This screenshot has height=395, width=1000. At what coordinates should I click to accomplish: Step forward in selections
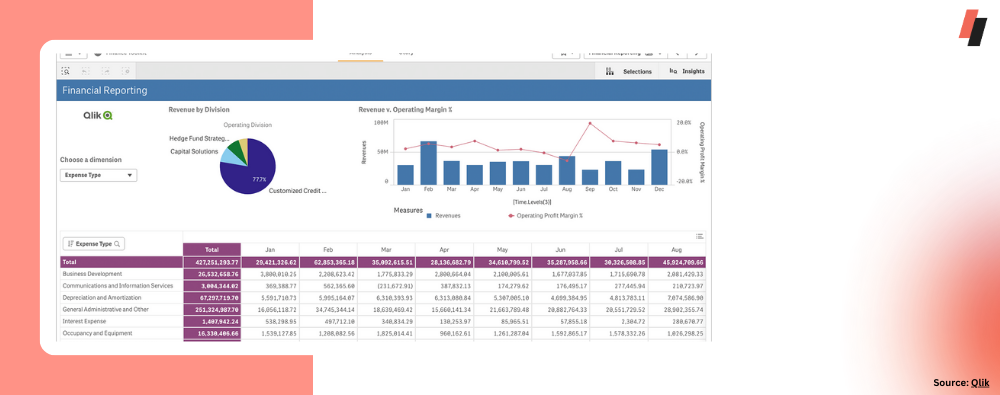[x=106, y=71]
